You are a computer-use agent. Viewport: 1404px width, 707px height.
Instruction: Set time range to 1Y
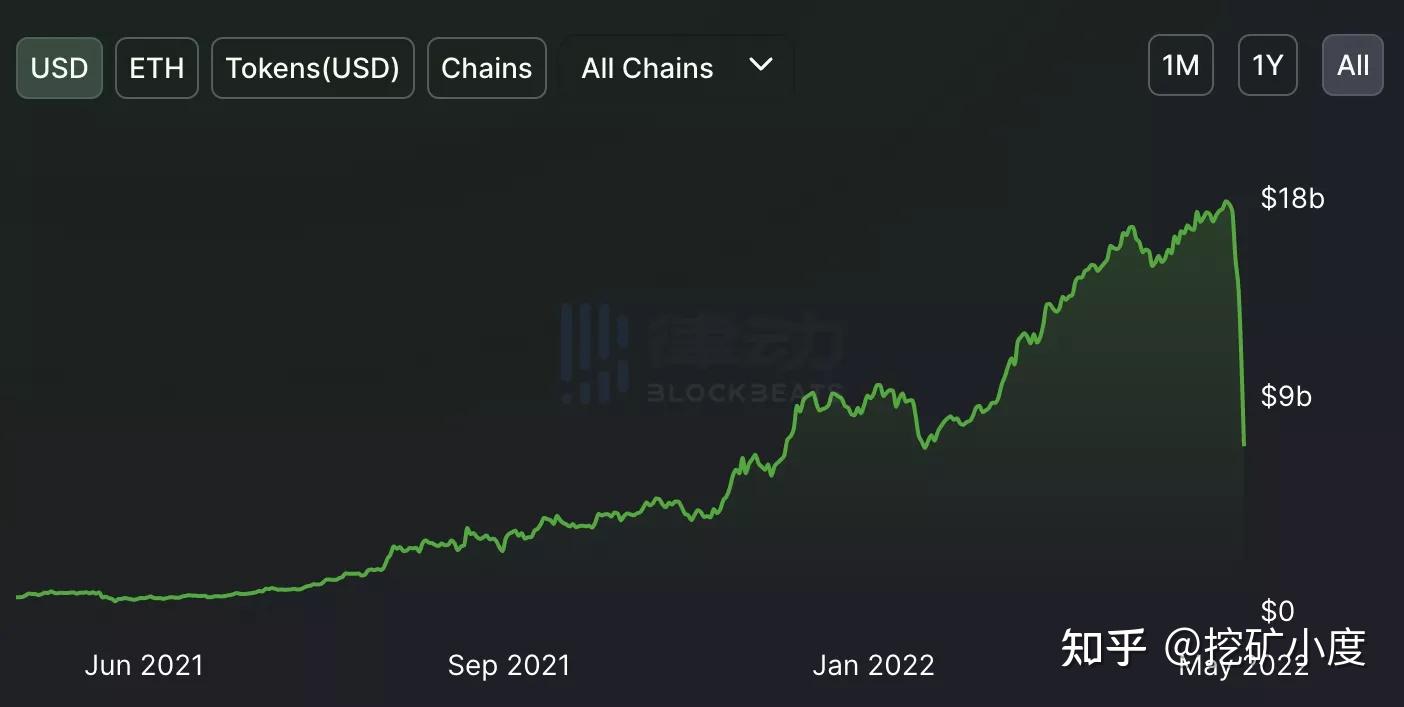tap(1268, 66)
